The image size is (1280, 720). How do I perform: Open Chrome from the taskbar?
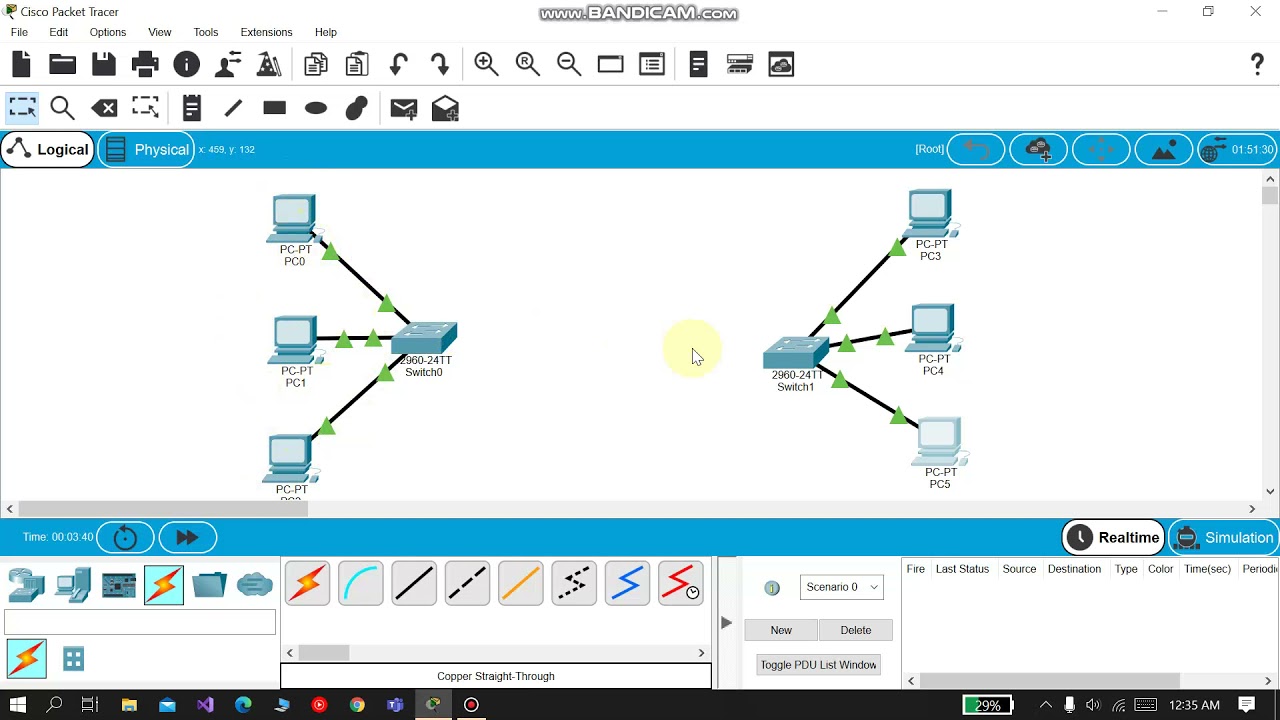(357, 705)
